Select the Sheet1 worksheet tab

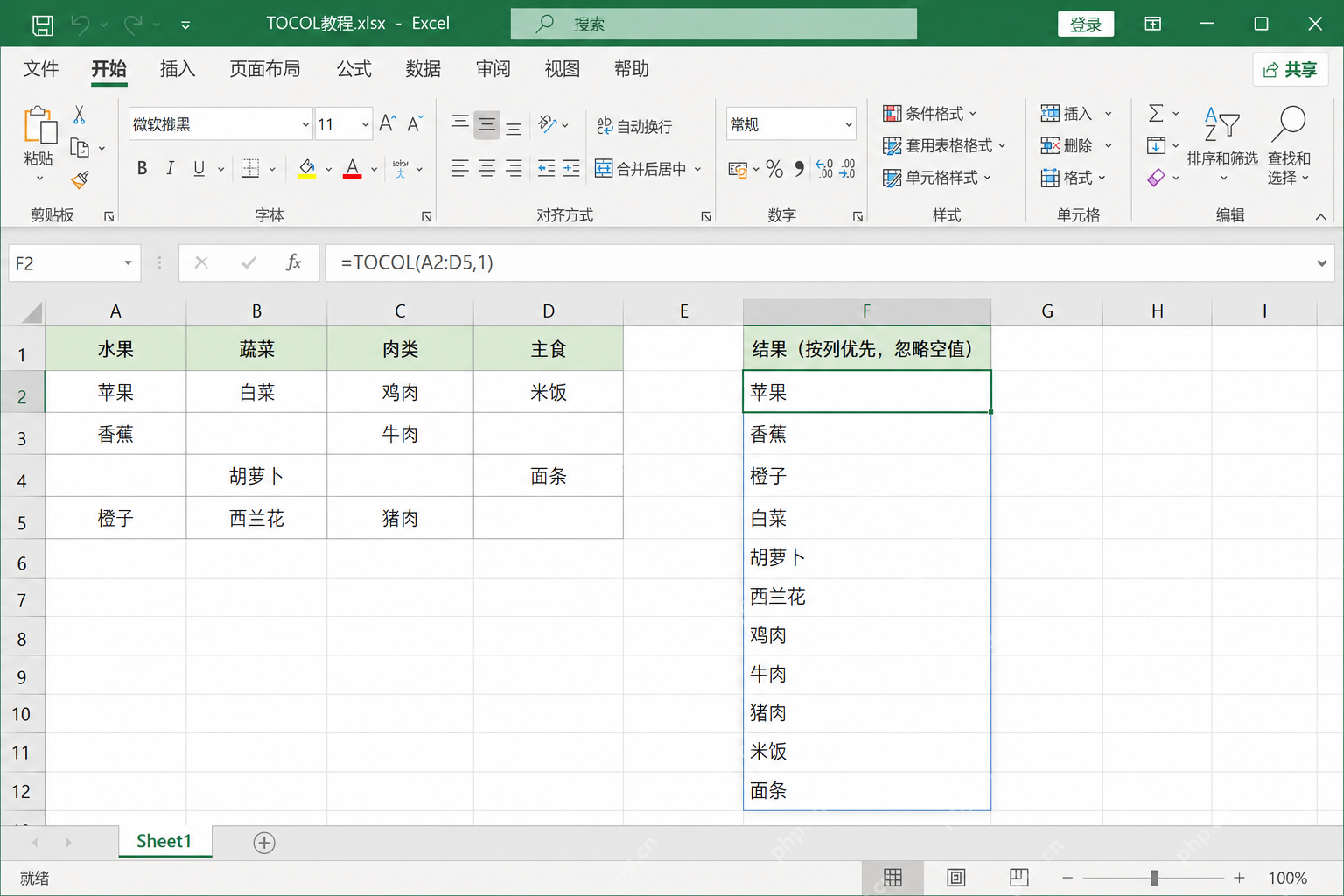coord(164,841)
